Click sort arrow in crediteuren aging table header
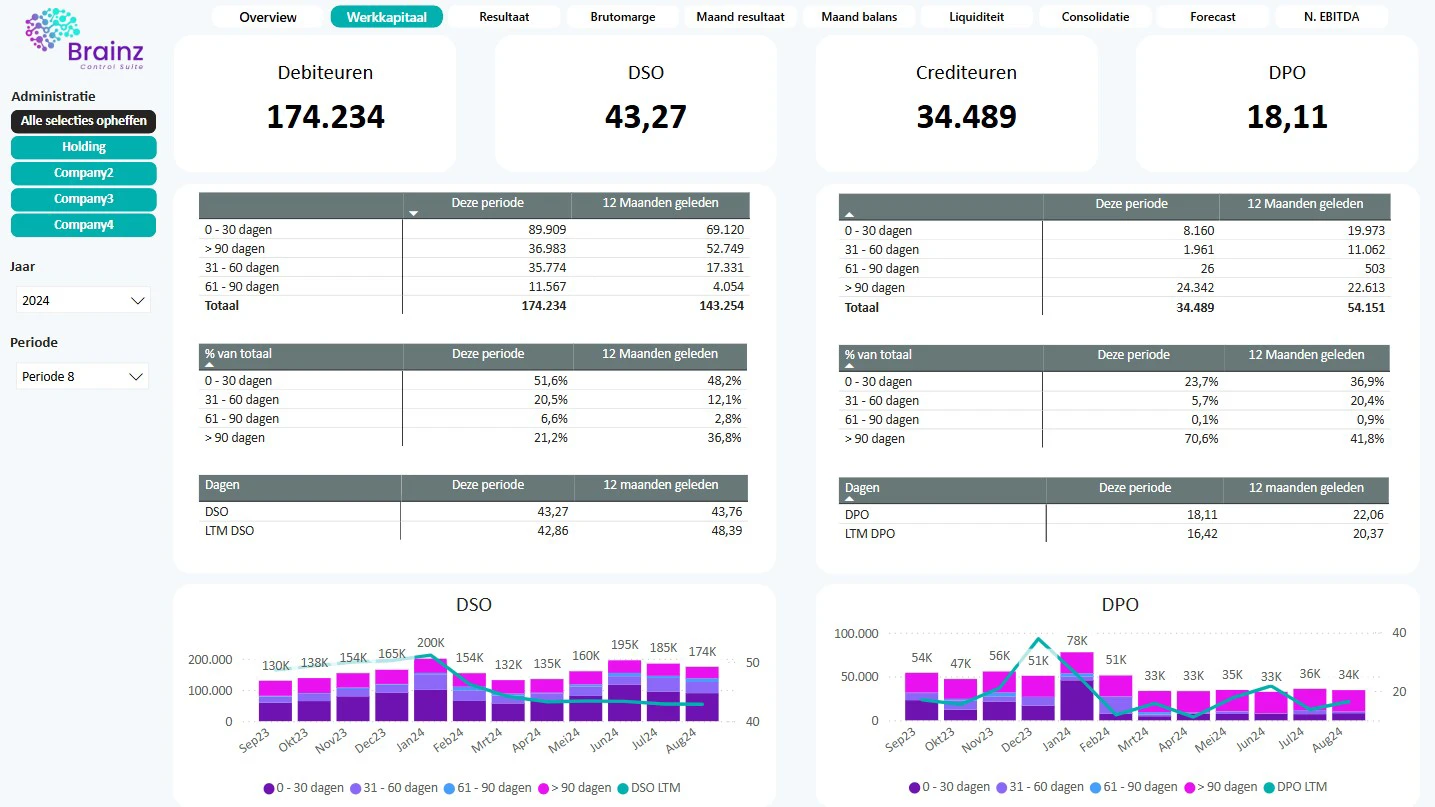This screenshot has height=807, width=1435. tap(850, 214)
